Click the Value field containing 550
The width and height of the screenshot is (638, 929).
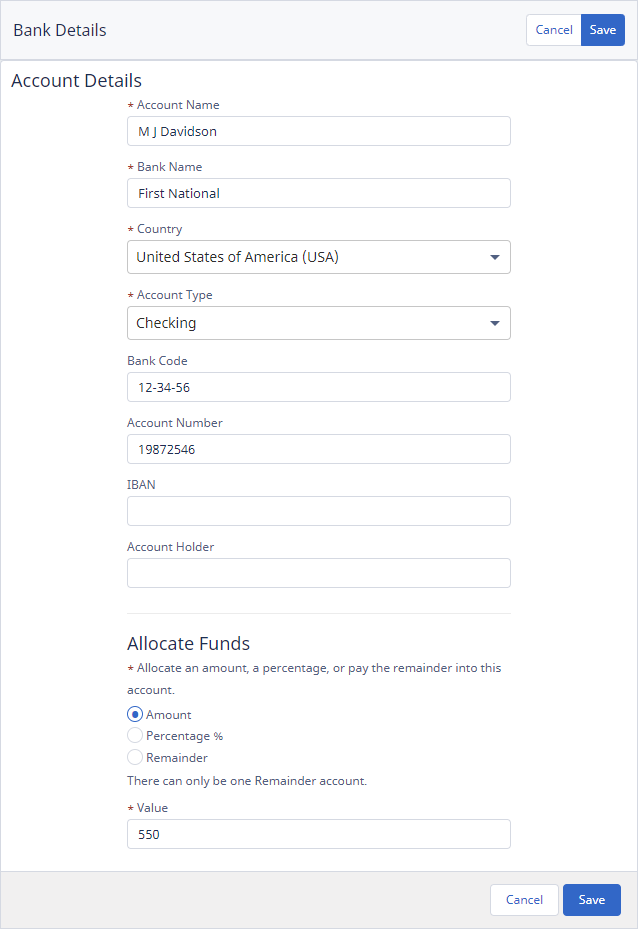pyautogui.click(x=318, y=834)
